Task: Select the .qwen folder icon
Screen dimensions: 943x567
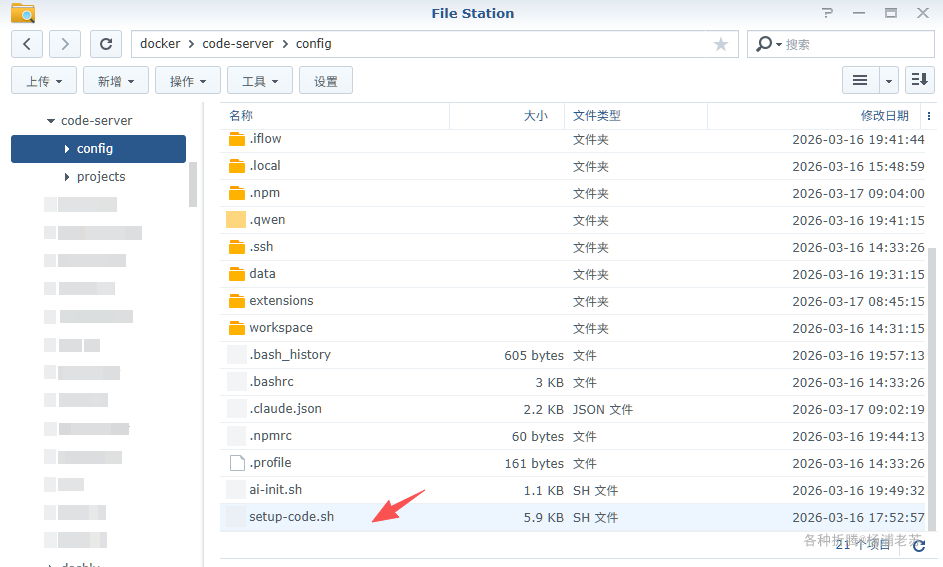Action: pos(236,219)
